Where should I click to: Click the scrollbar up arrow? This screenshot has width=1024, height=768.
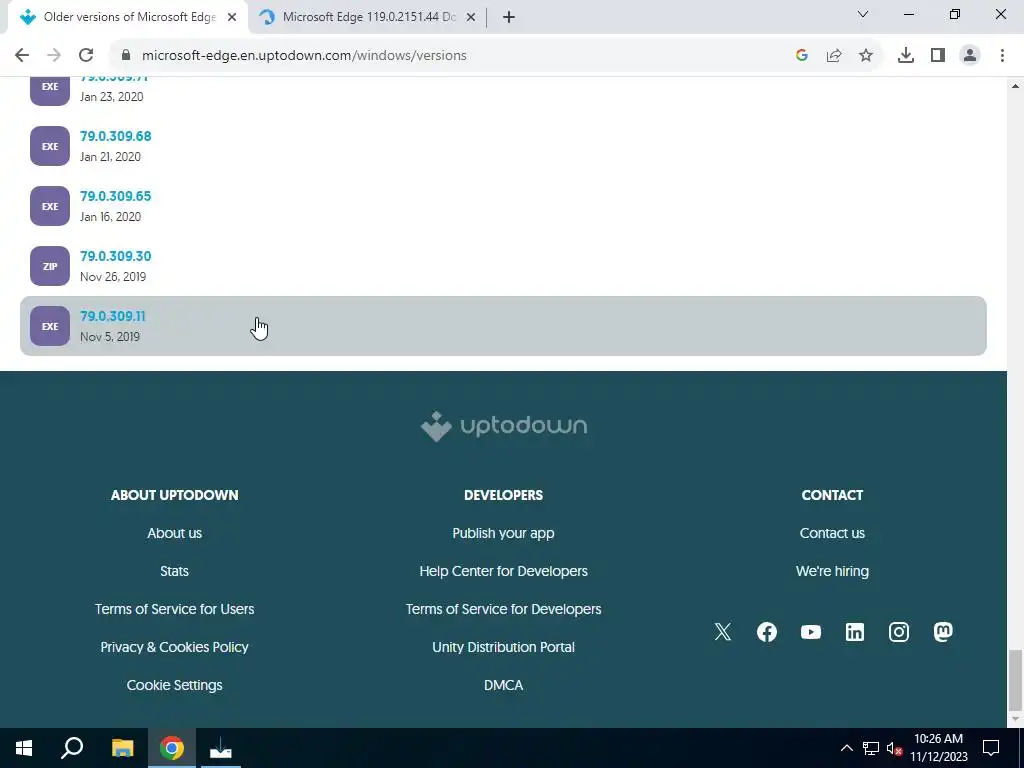pyautogui.click(x=1015, y=86)
